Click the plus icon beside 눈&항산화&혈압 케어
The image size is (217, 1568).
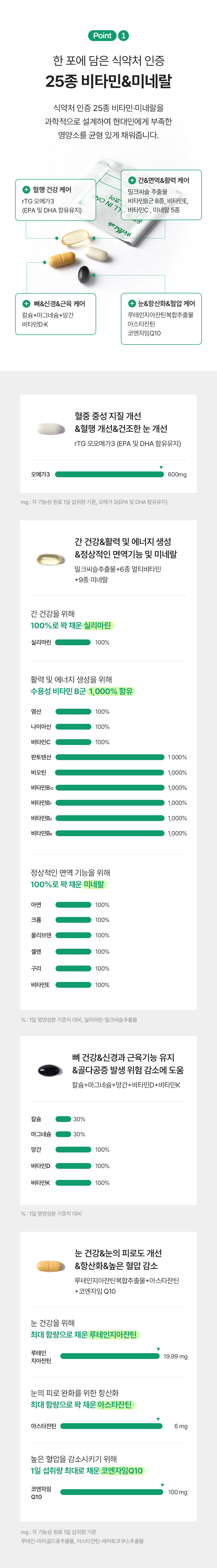pos(132,303)
